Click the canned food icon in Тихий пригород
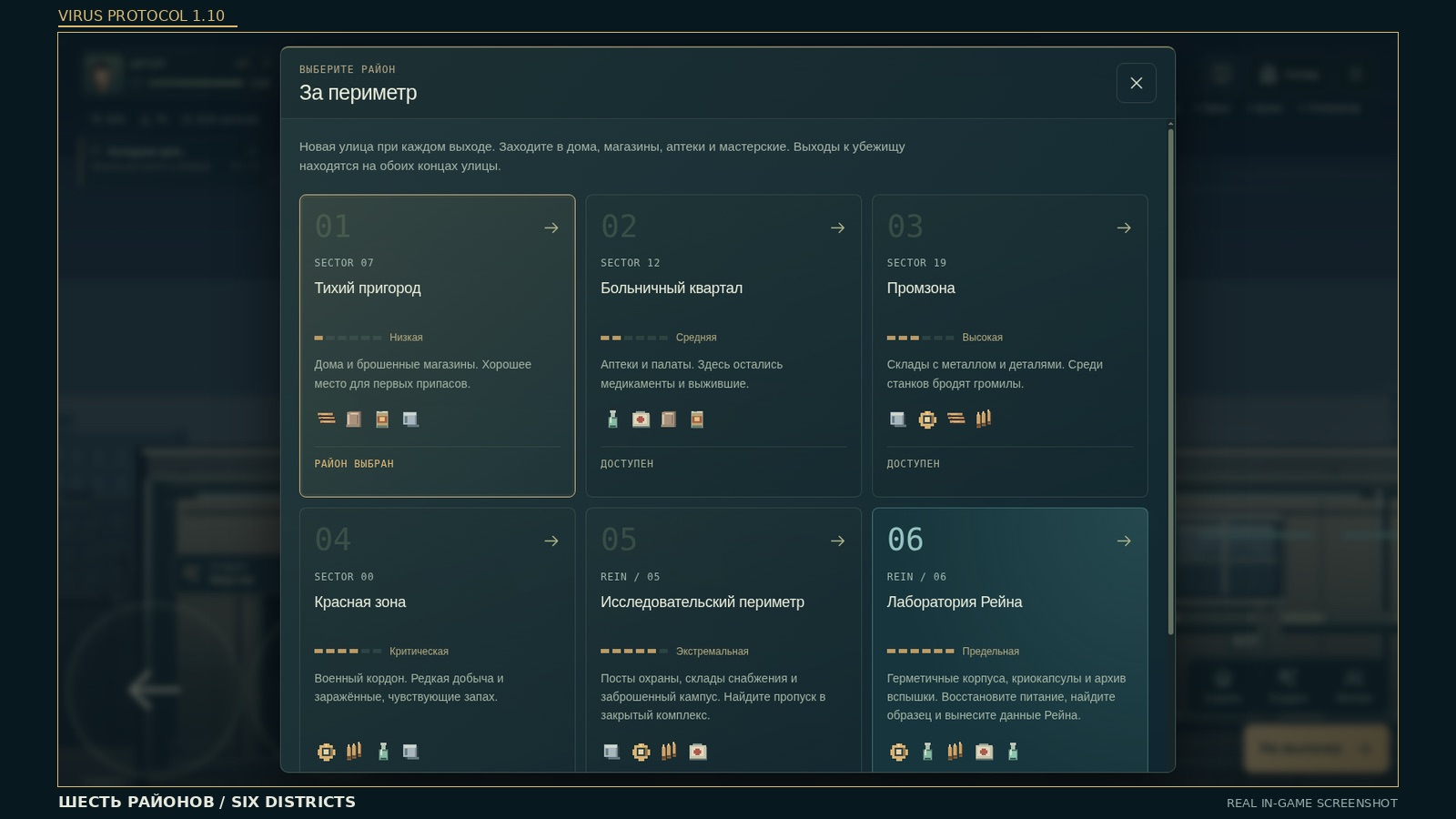The image size is (1456, 819). pos(382,419)
